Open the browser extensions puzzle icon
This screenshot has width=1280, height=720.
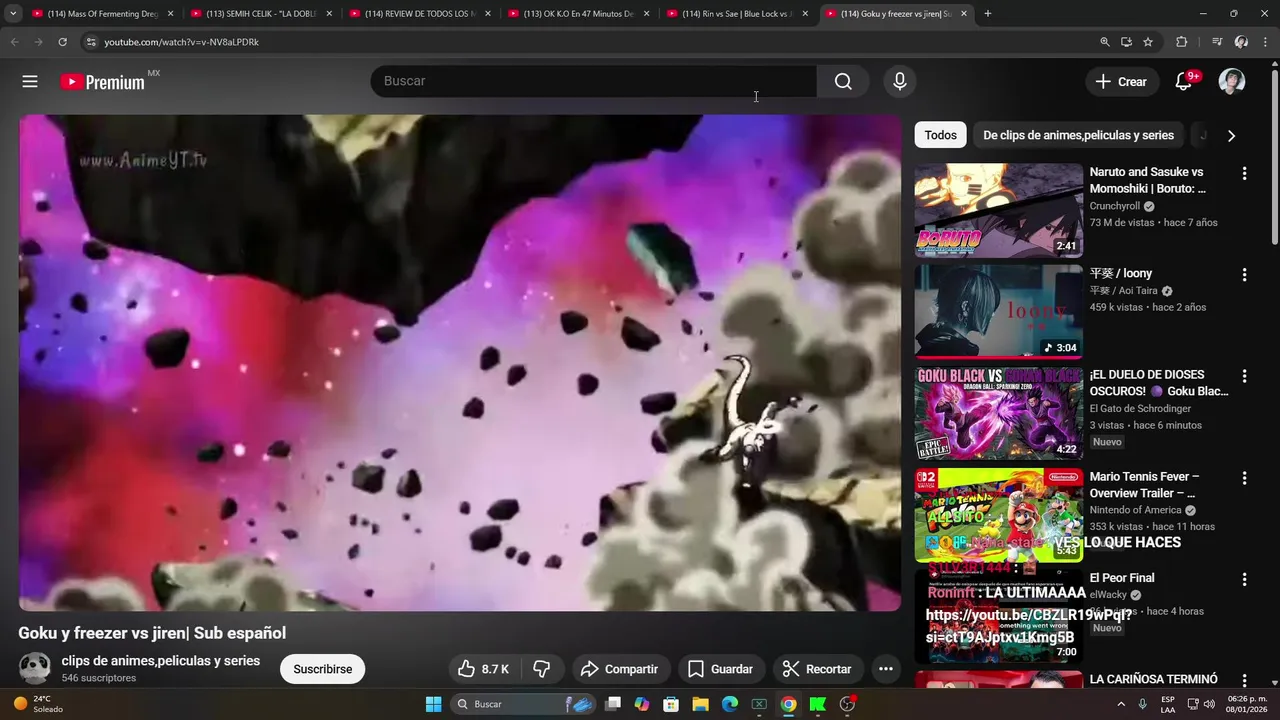tap(1182, 42)
